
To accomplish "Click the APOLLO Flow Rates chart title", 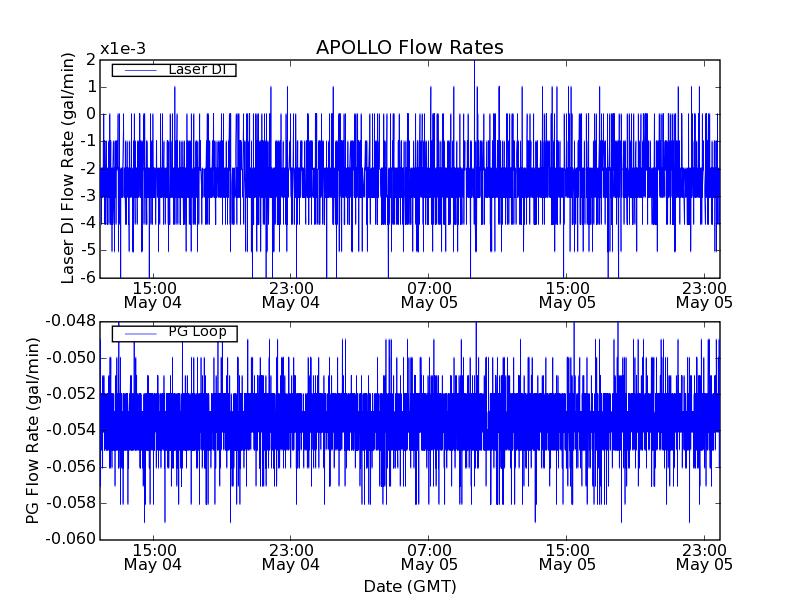I will point(409,48).
